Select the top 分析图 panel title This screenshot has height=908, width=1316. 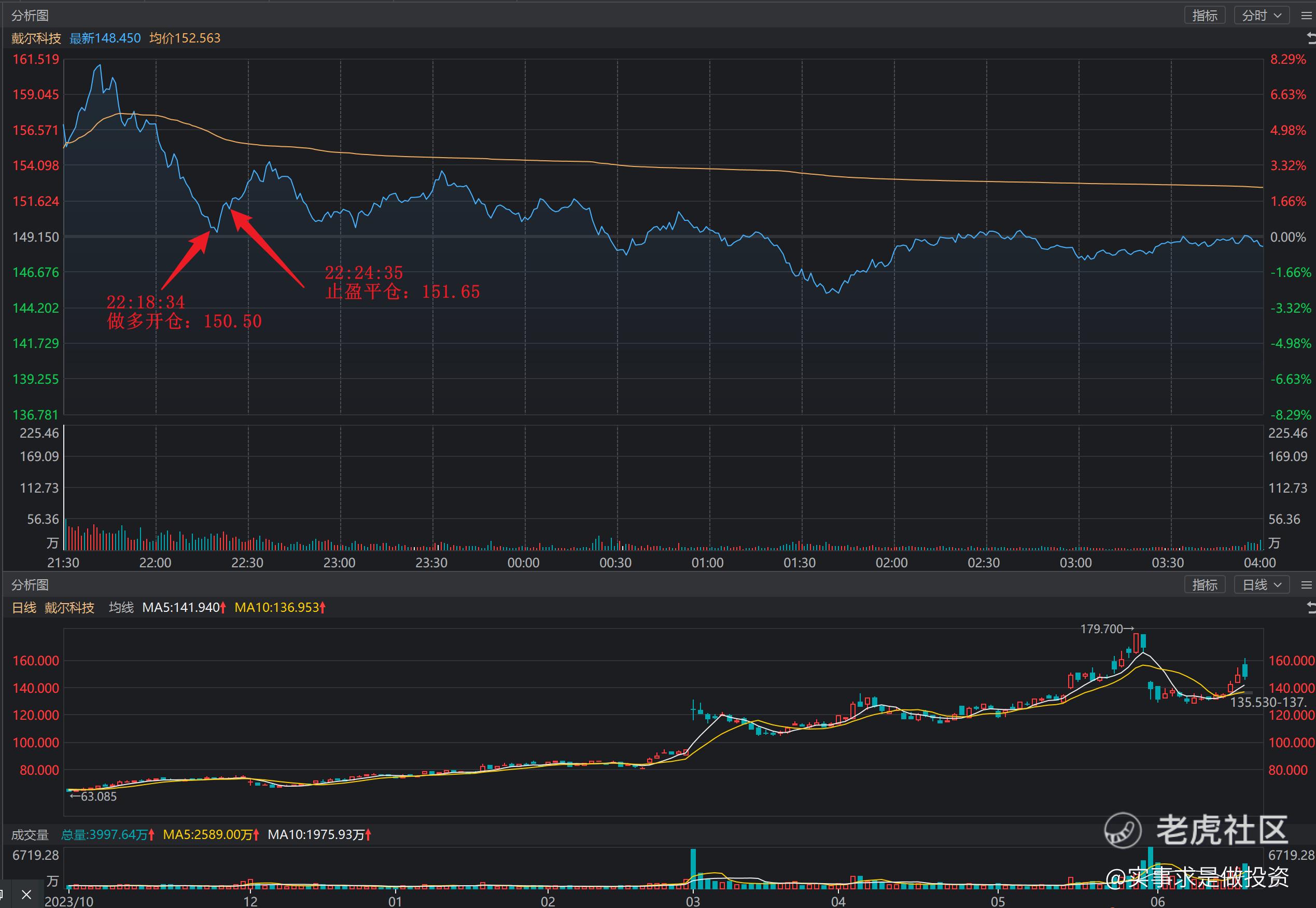[30, 16]
